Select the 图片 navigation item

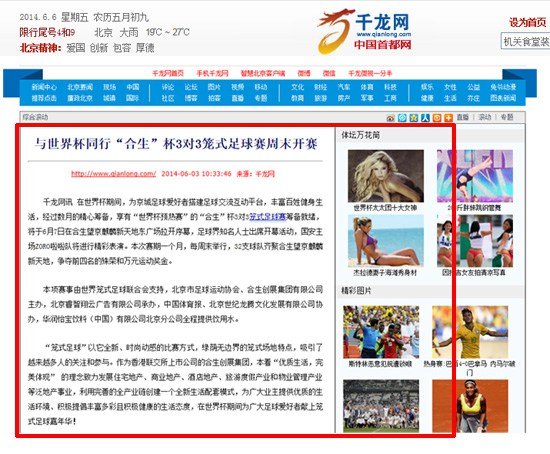click(214, 87)
